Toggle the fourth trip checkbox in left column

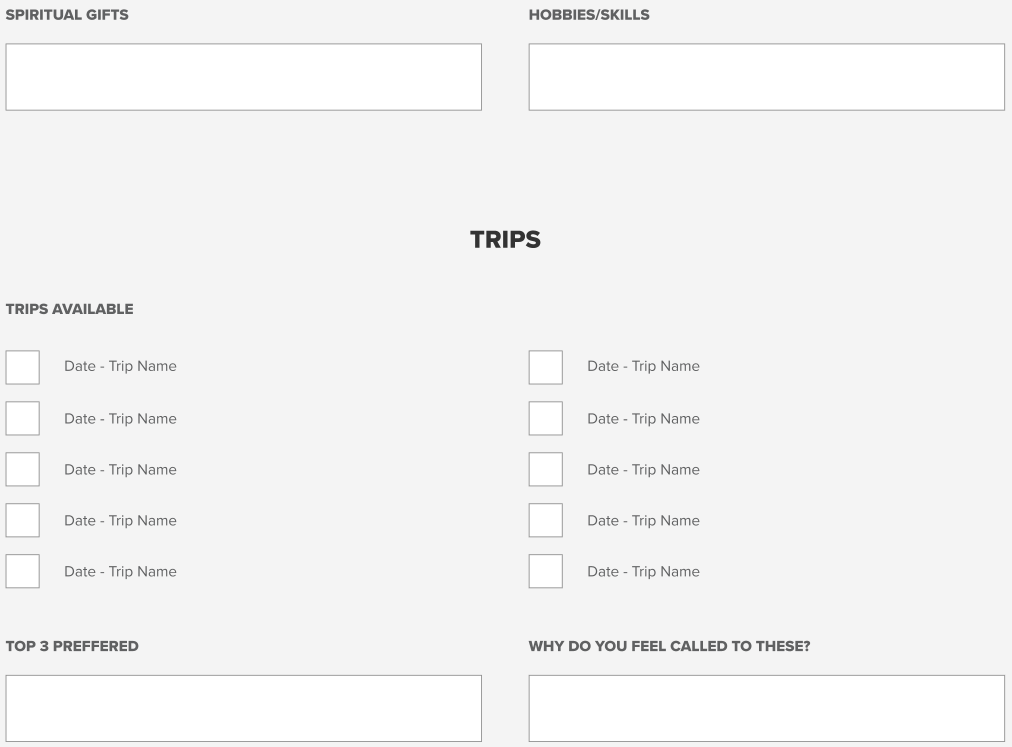[x=23, y=520]
